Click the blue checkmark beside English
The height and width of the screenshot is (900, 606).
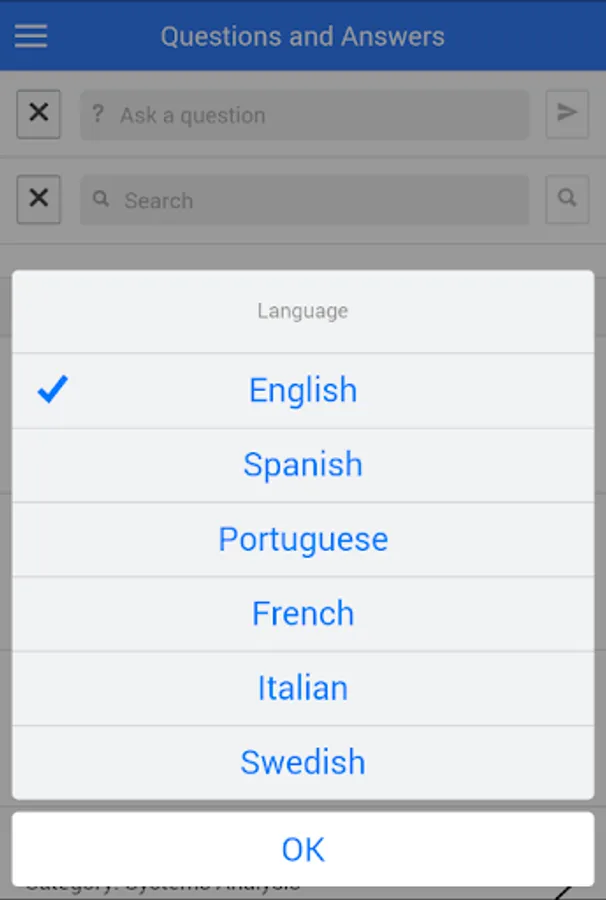pos(51,390)
